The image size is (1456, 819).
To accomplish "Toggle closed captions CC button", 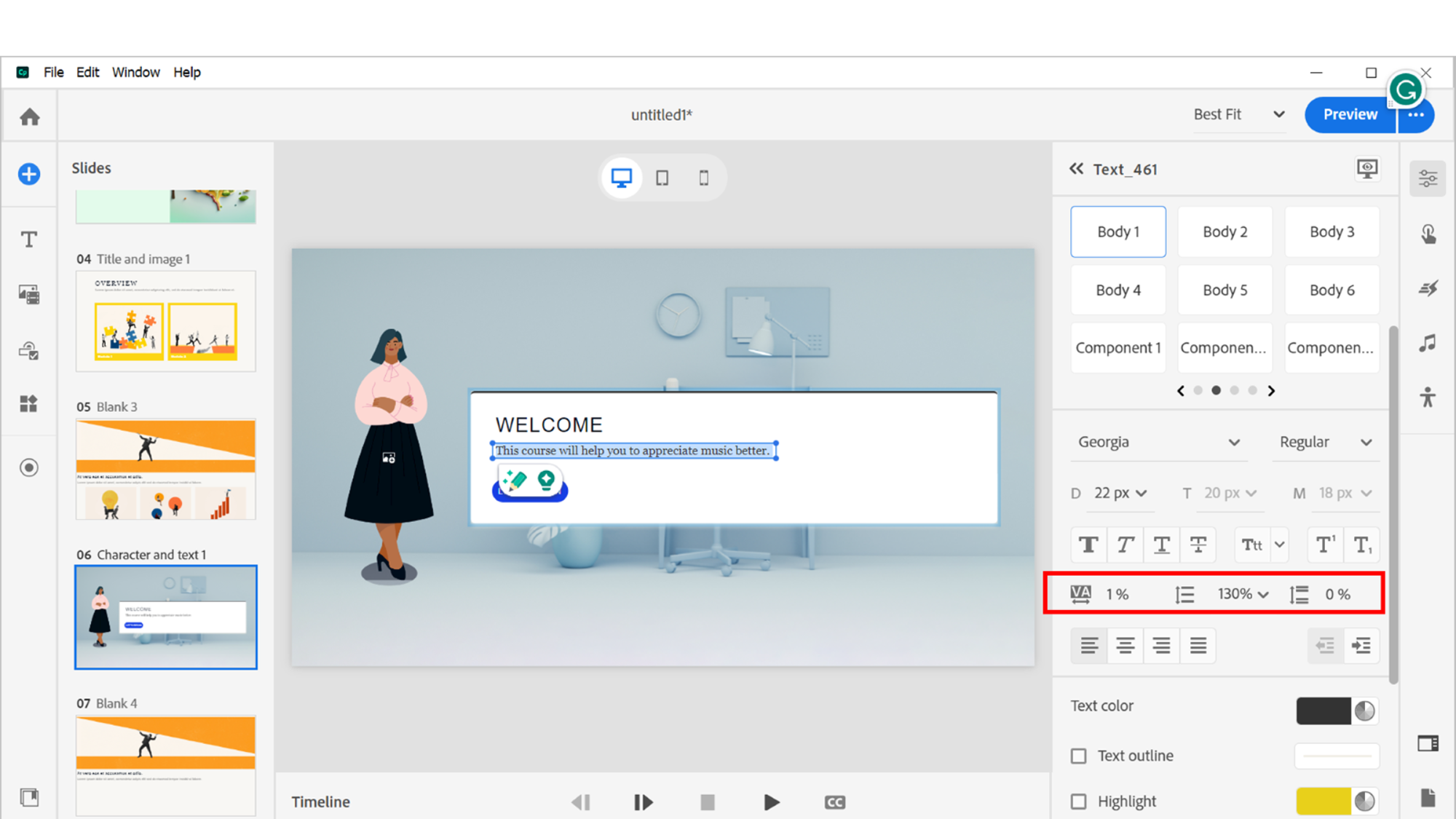I will 834,802.
